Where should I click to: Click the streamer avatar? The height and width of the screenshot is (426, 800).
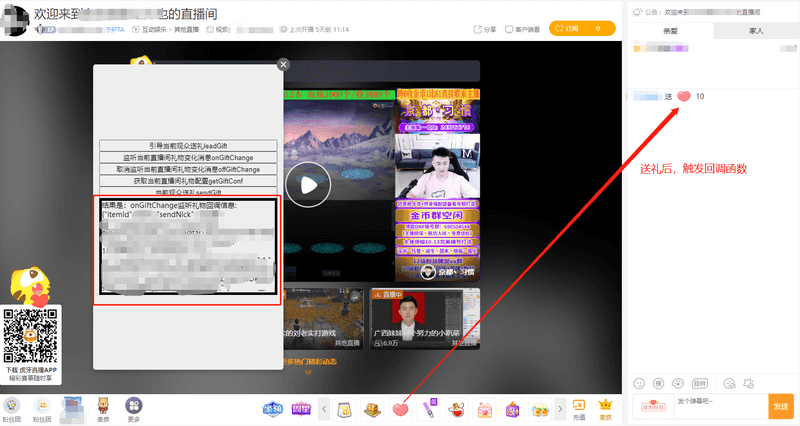(x=14, y=20)
